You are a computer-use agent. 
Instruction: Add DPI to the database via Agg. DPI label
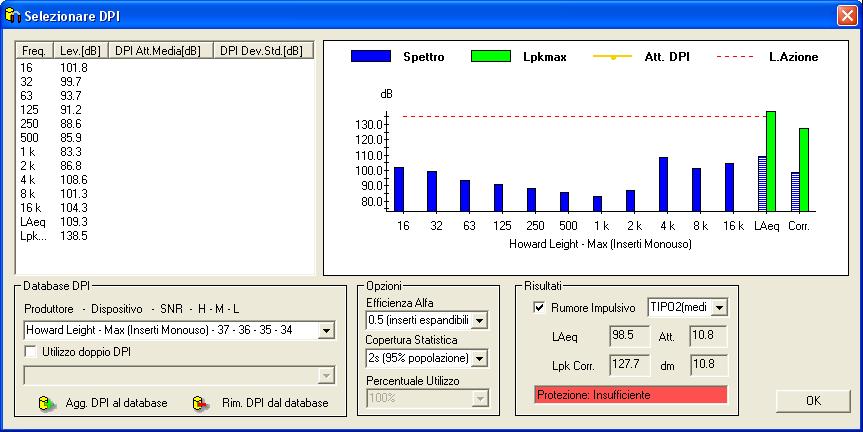pyautogui.click(x=116, y=403)
